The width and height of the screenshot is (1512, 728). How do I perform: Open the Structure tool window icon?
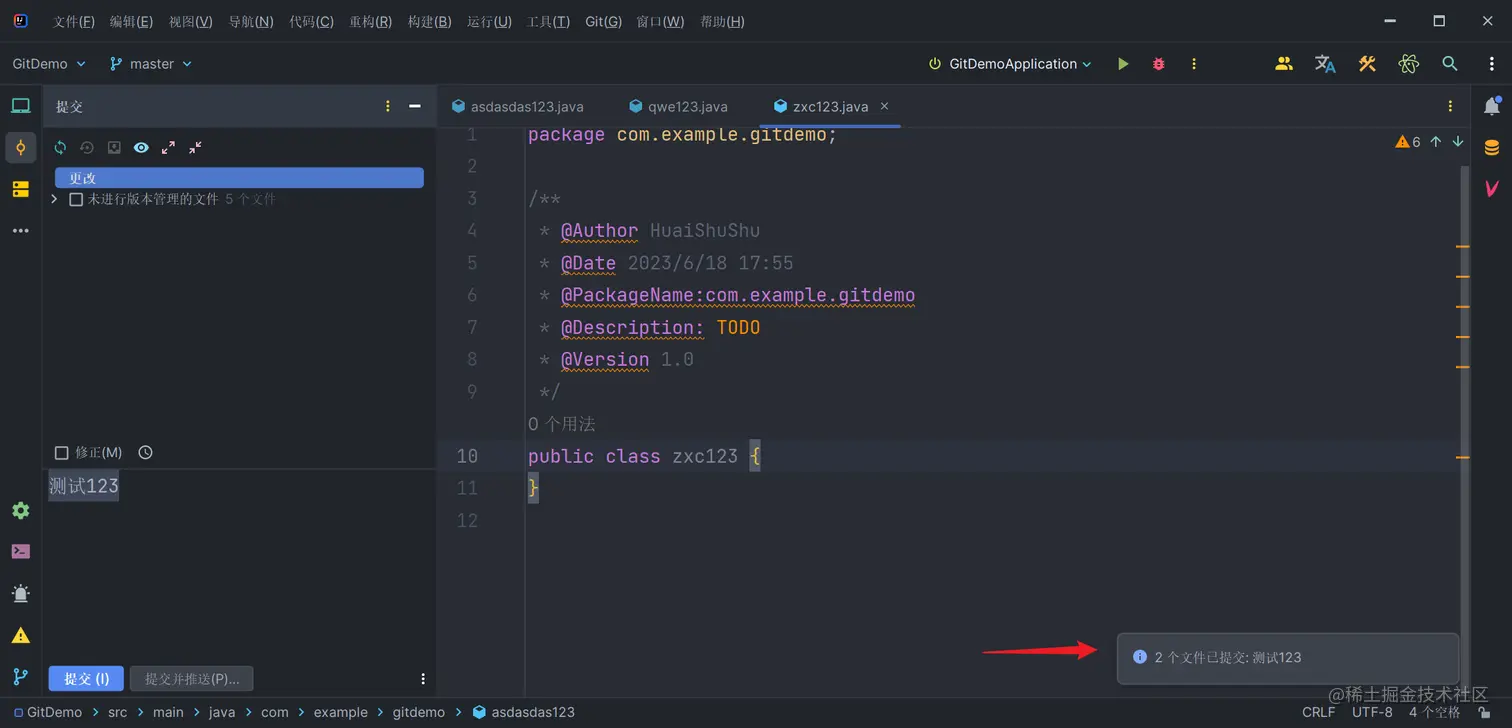tap(20, 189)
